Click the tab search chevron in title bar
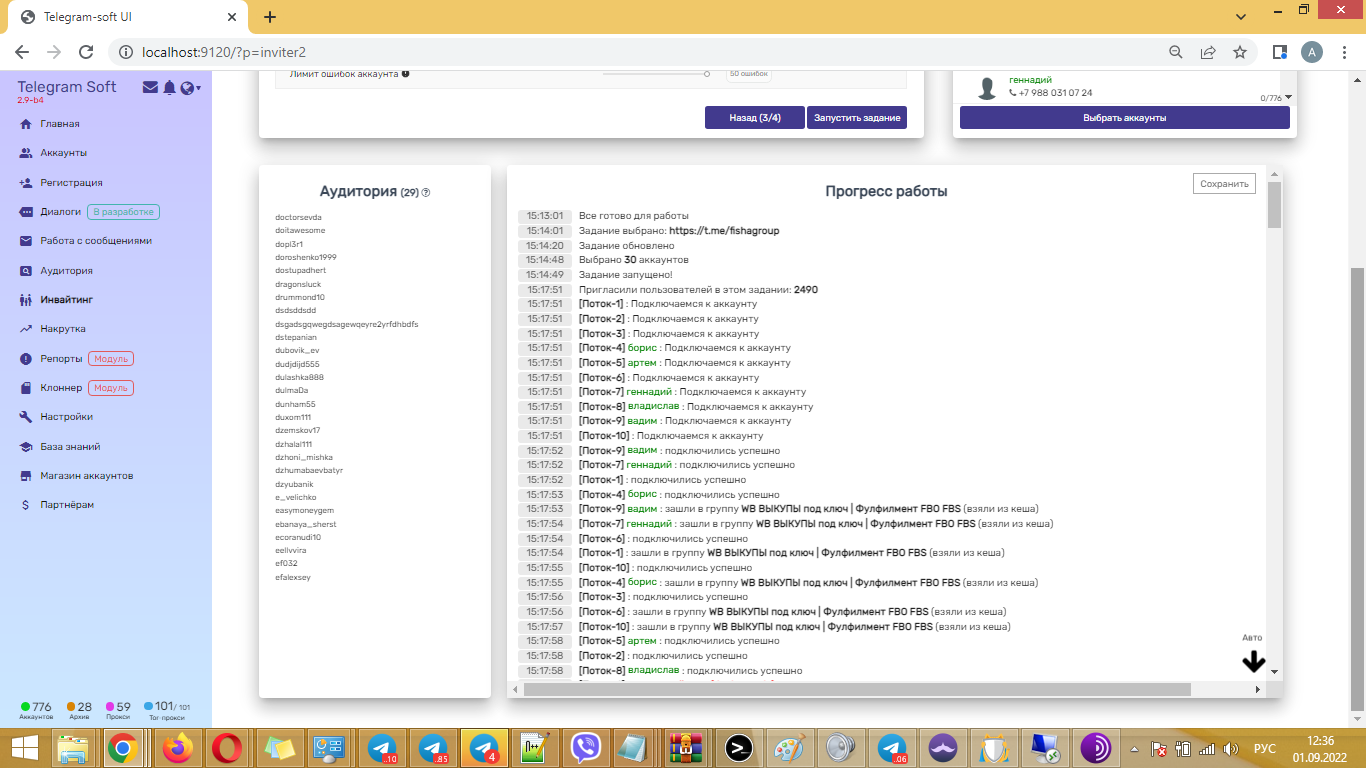This screenshot has height=768, width=1366. [1242, 17]
